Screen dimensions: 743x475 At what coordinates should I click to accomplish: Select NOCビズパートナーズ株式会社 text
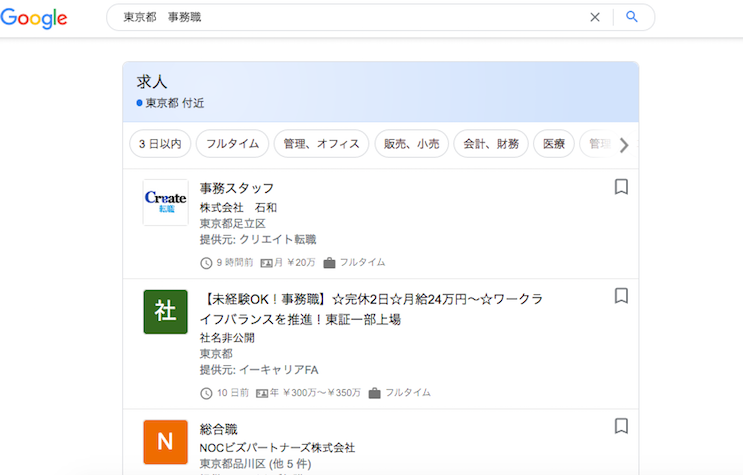click(x=277, y=448)
